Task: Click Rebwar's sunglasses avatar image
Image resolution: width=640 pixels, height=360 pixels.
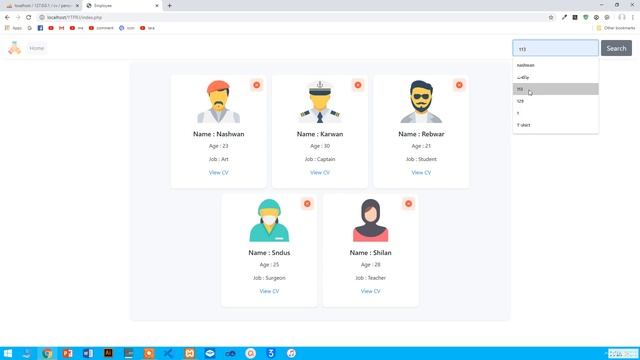Action: [x=421, y=102]
